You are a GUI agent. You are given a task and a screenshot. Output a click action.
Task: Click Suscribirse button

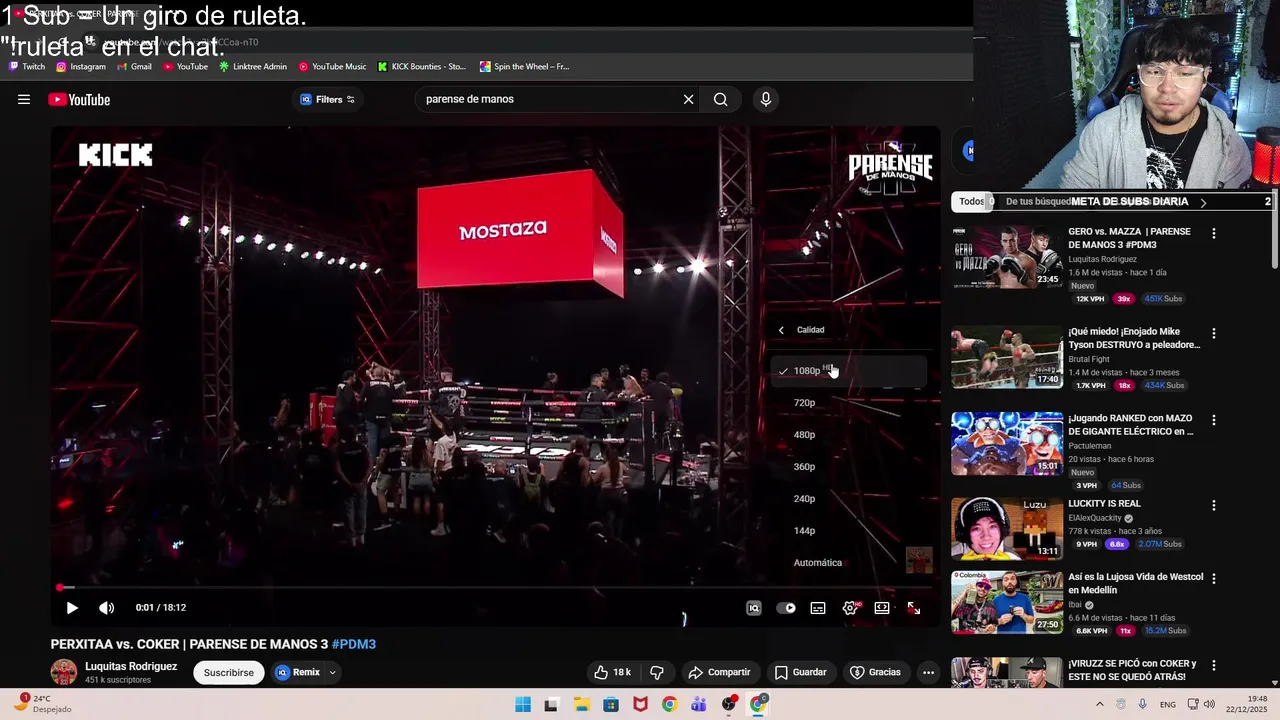pyautogui.click(x=229, y=673)
